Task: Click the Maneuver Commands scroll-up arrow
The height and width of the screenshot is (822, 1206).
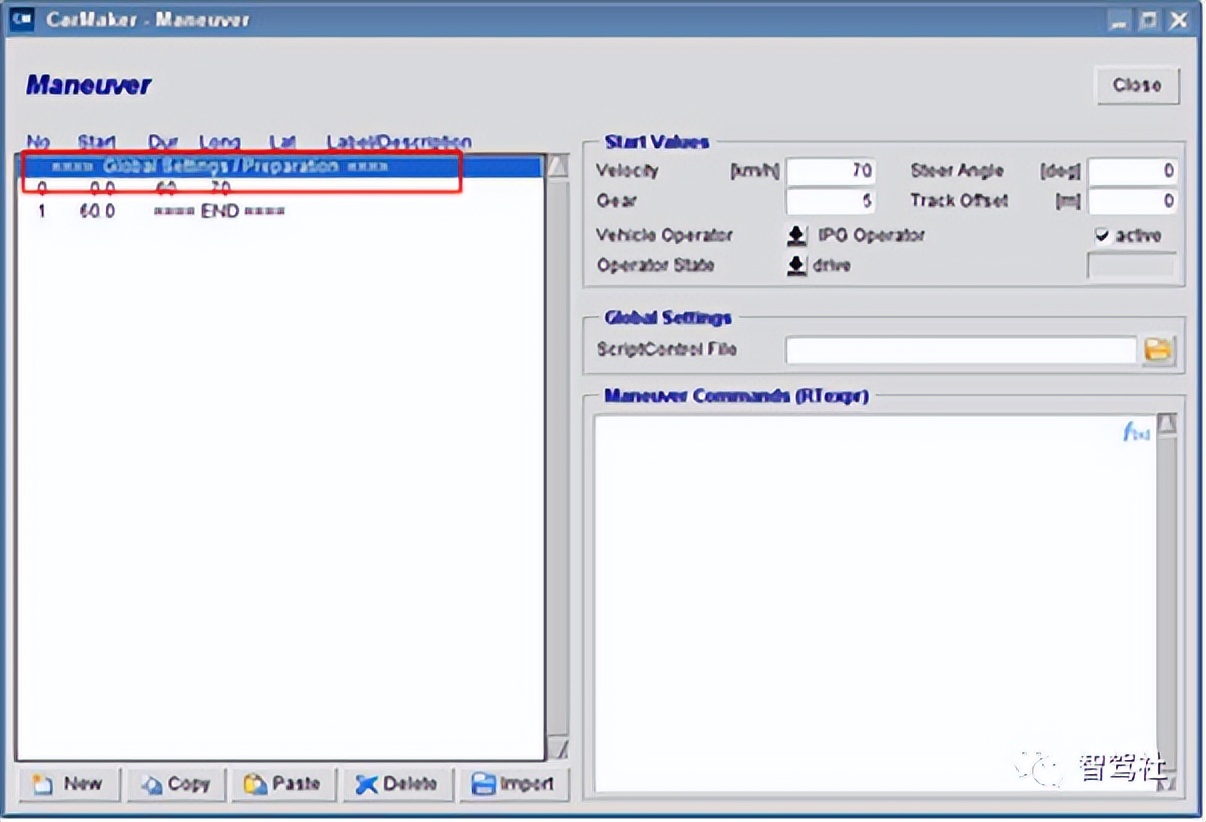Action: tap(1166, 426)
